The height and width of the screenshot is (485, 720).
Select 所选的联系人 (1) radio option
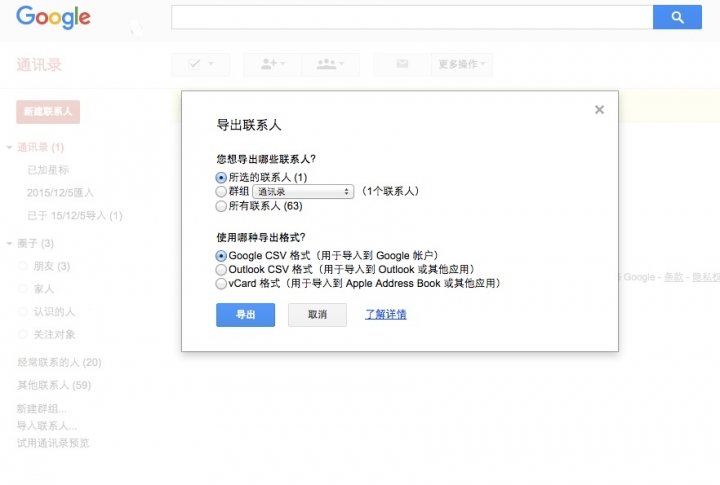tap(221, 178)
